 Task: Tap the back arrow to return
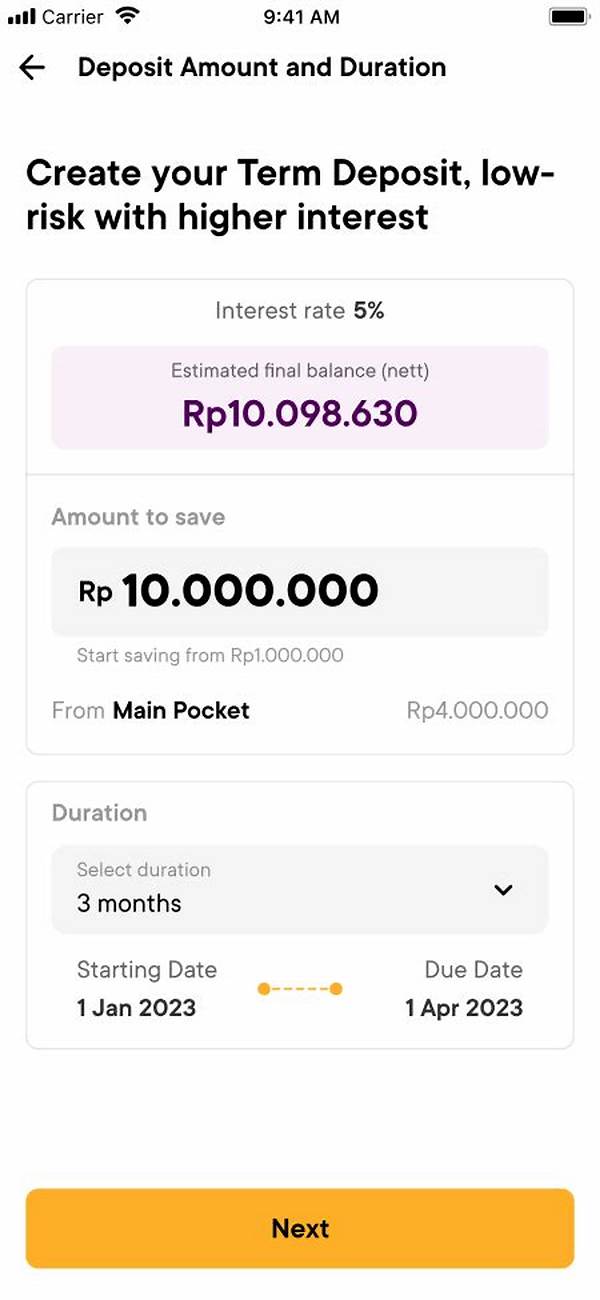click(32, 67)
